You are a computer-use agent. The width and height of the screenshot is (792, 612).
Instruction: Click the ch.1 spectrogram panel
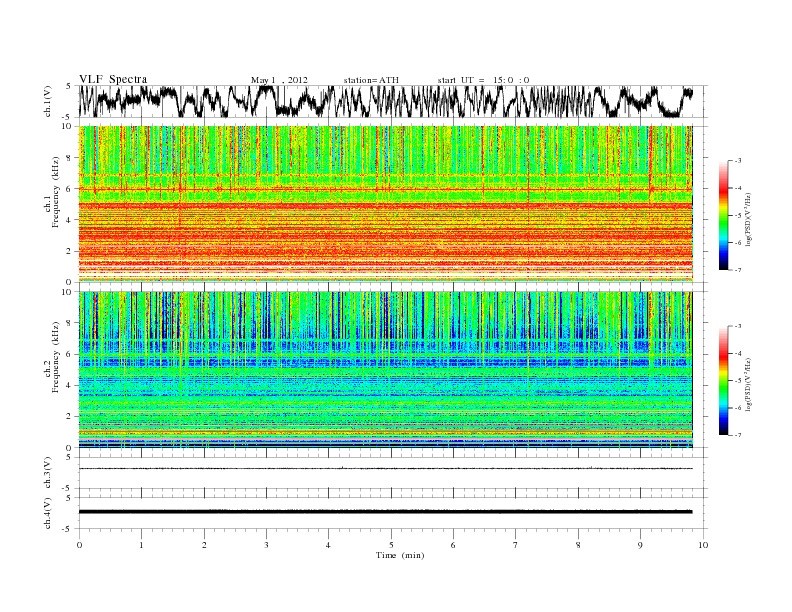pos(386,204)
